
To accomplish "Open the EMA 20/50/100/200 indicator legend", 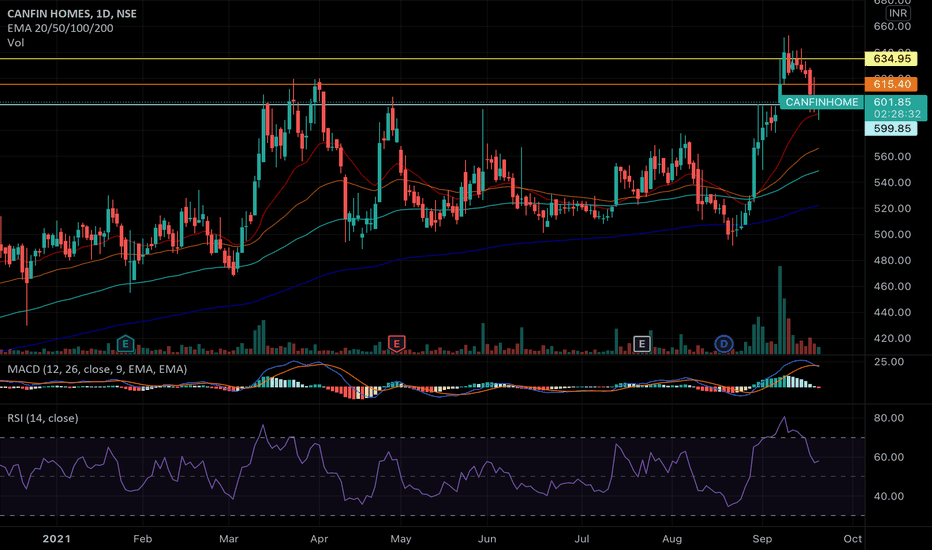I will point(60,28).
